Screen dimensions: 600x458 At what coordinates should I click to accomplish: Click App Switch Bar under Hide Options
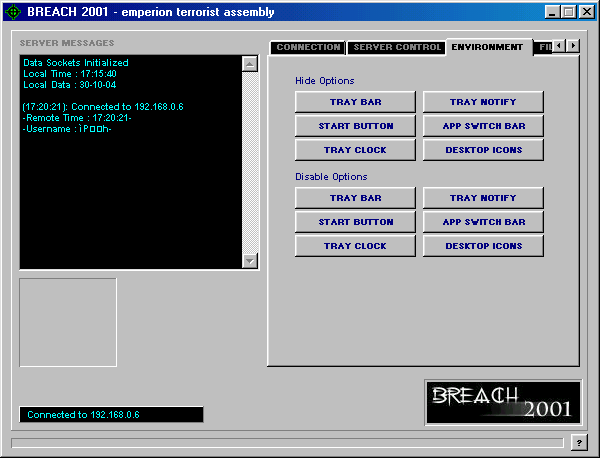click(483, 126)
